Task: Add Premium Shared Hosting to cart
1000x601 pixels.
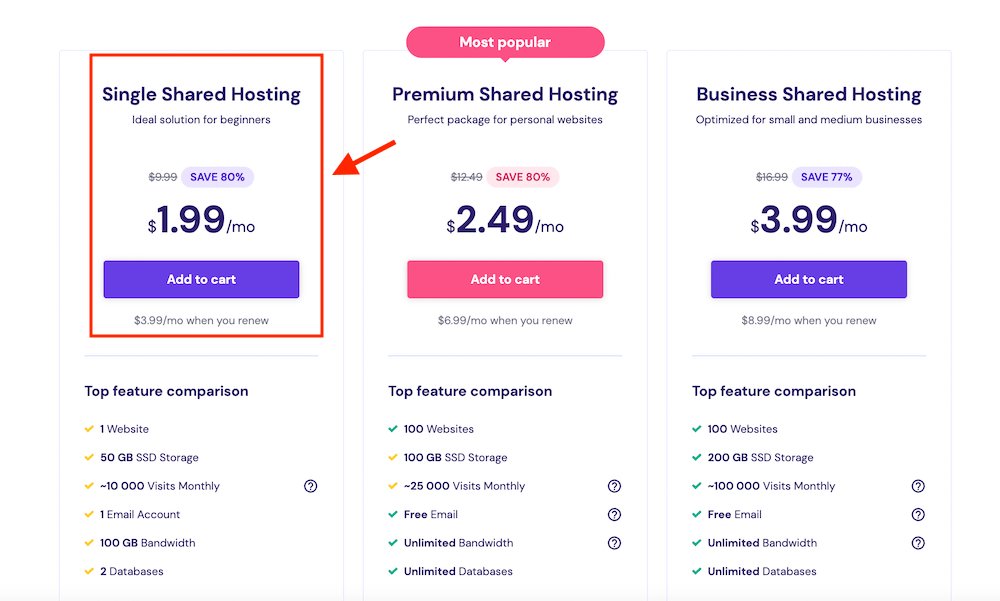Action: click(505, 279)
